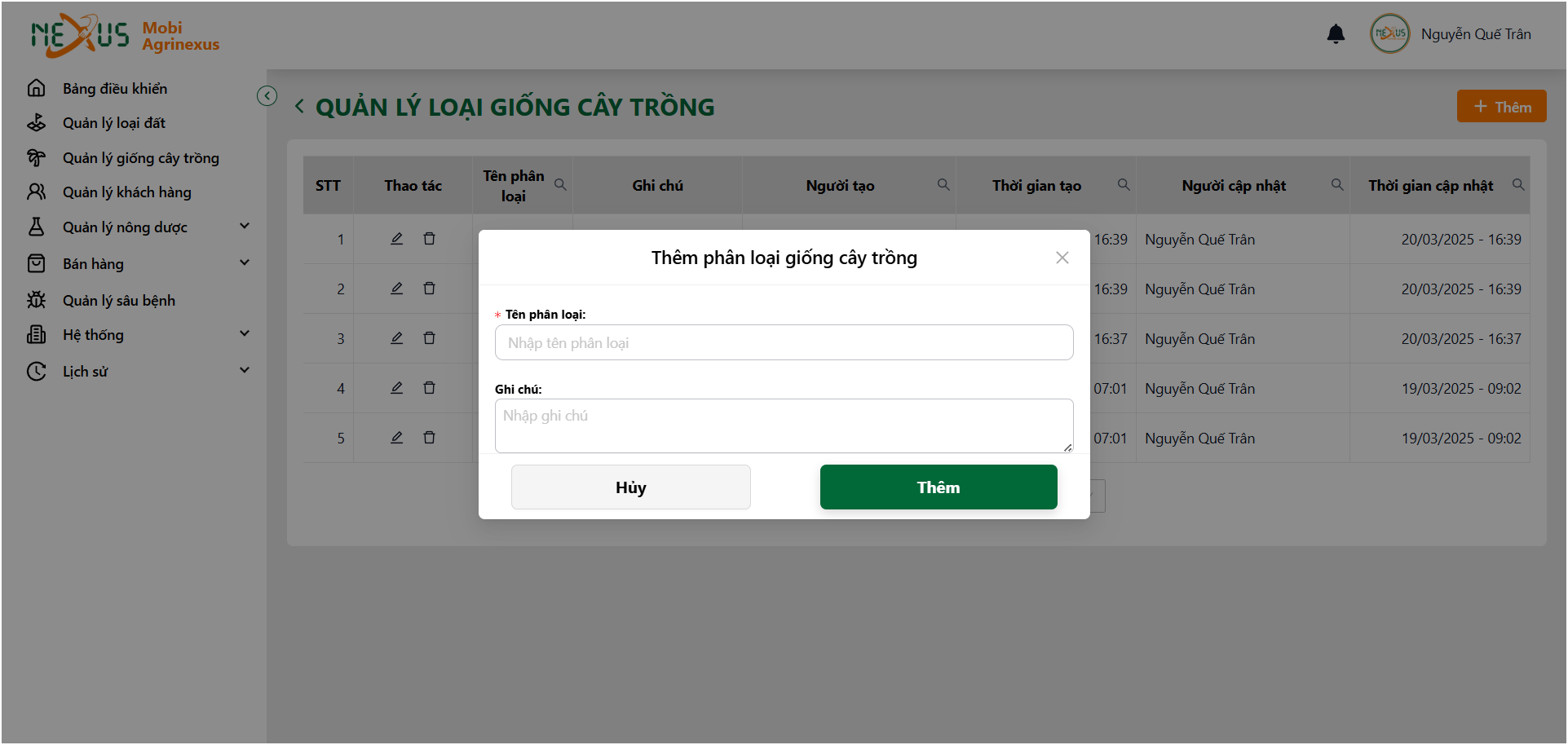1568x745 pixels.
Task: Open Quản lý giống cây trồng in sidebar
Action: (x=140, y=158)
